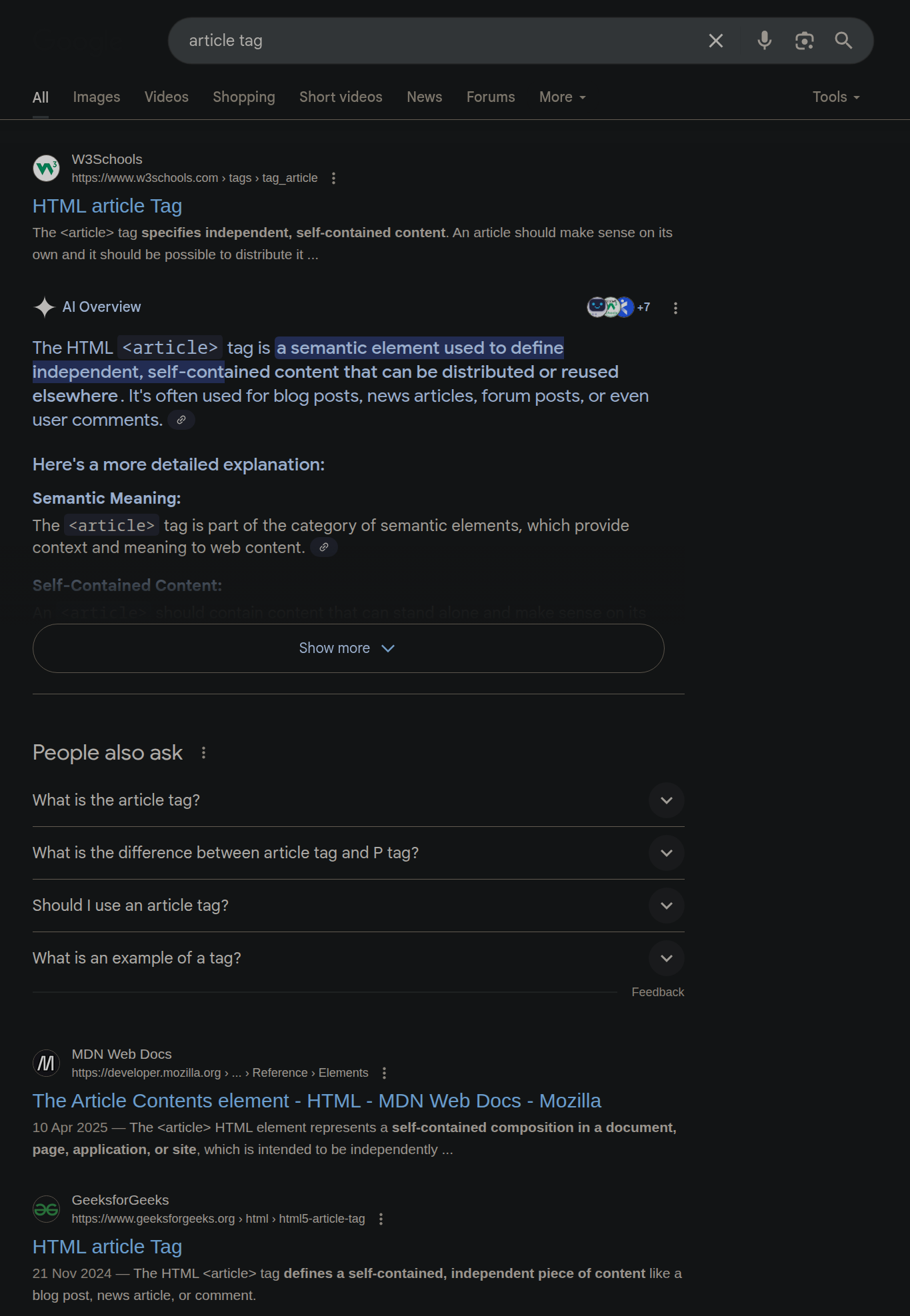Open options menu for GeeksforGeeks result
The height and width of the screenshot is (1316, 910).
pyautogui.click(x=381, y=1219)
